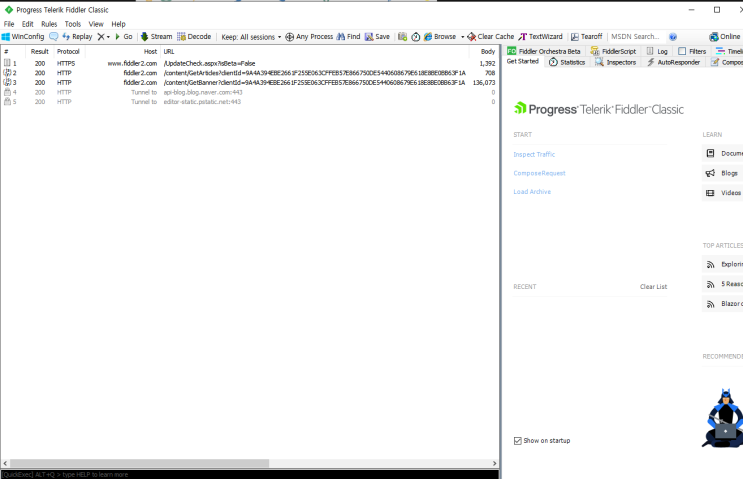The image size is (743, 479).
Task: Open the Log tab
Action: click(657, 51)
